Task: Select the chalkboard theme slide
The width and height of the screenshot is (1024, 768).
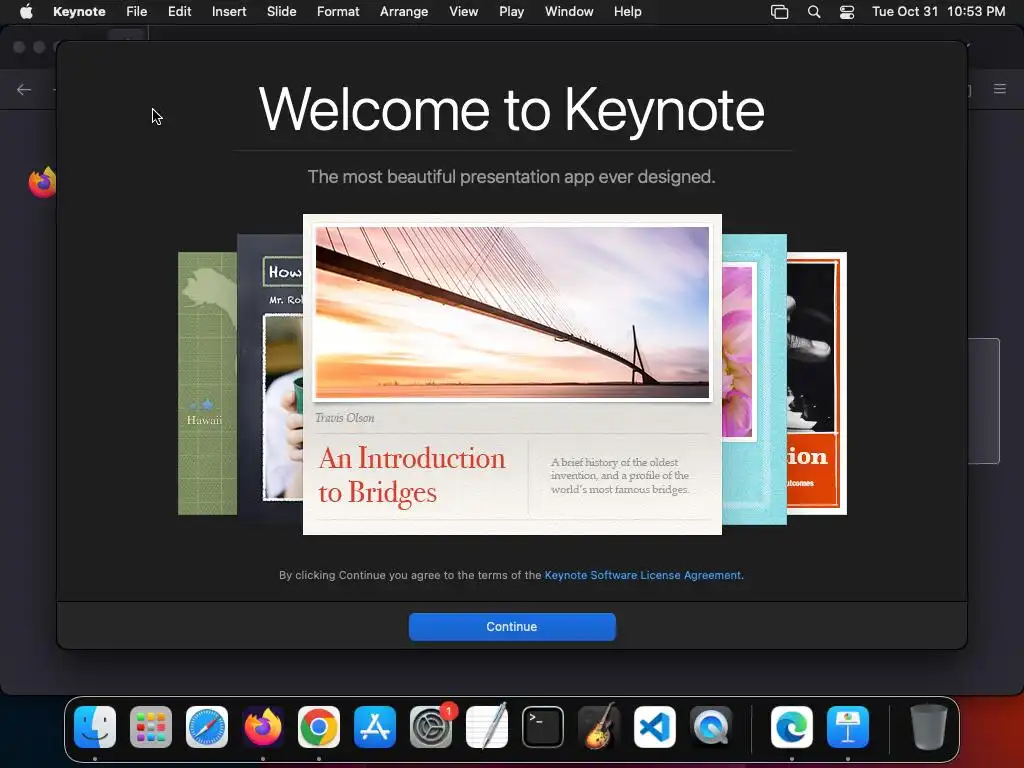Action: click(x=270, y=379)
